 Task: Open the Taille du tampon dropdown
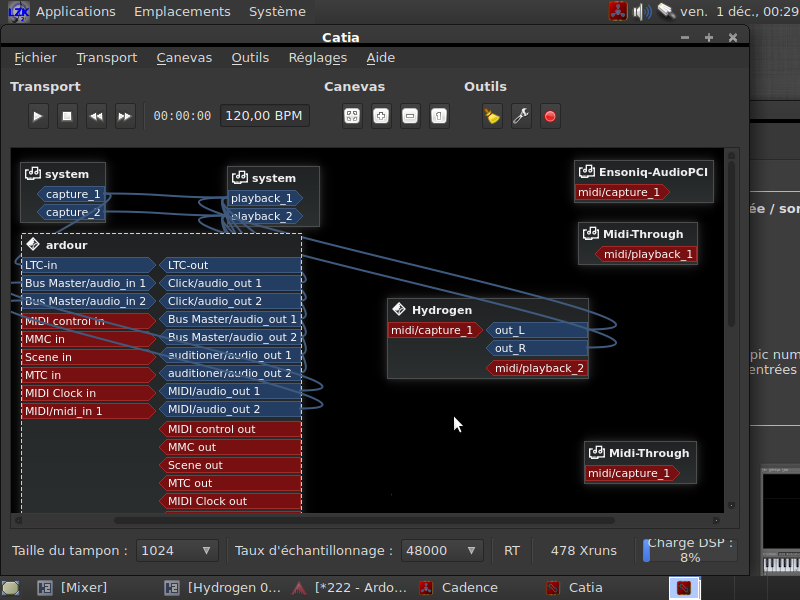tap(177, 550)
